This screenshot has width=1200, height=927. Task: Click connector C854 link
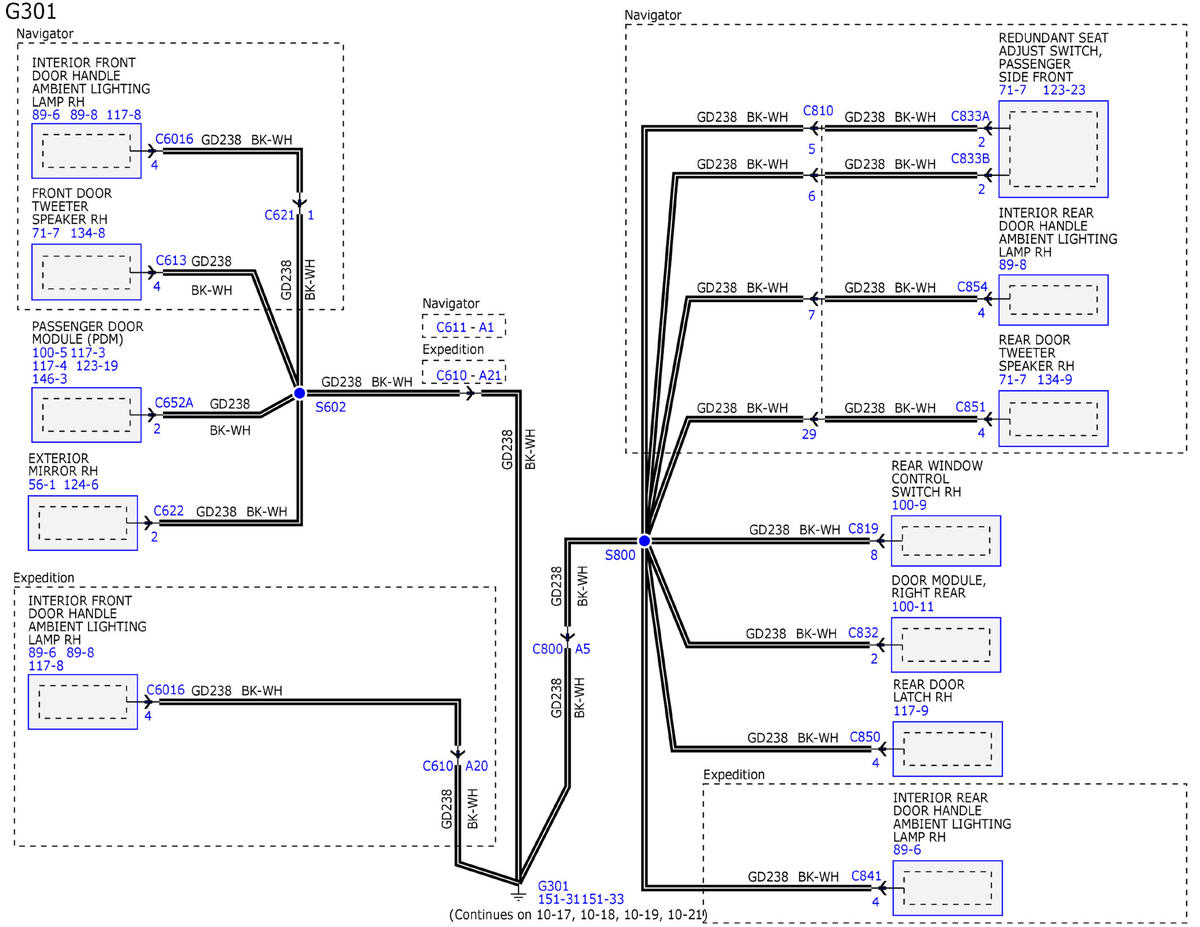[972, 287]
